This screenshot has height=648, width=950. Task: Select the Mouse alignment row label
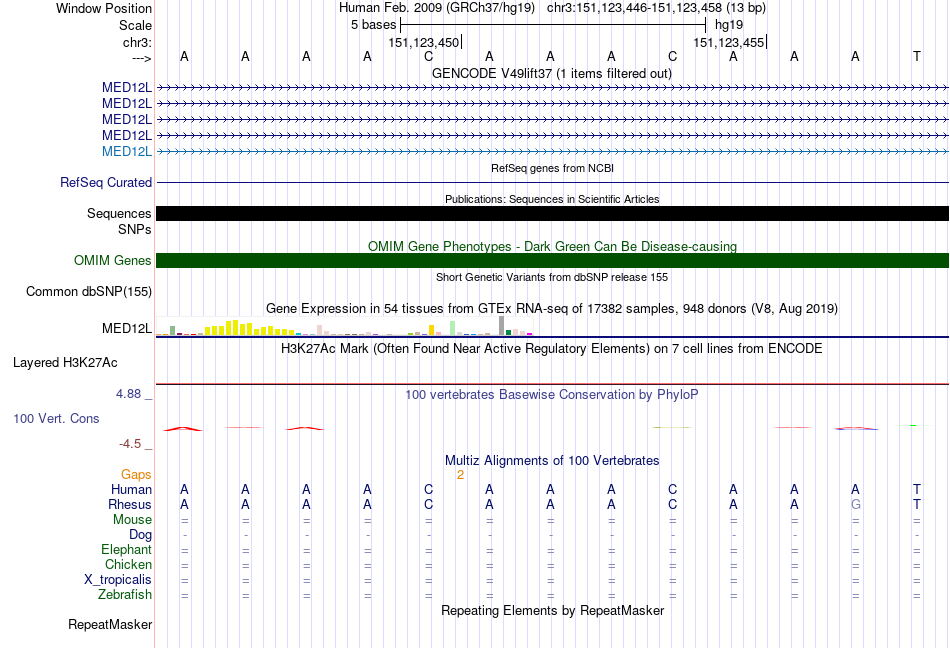132,520
